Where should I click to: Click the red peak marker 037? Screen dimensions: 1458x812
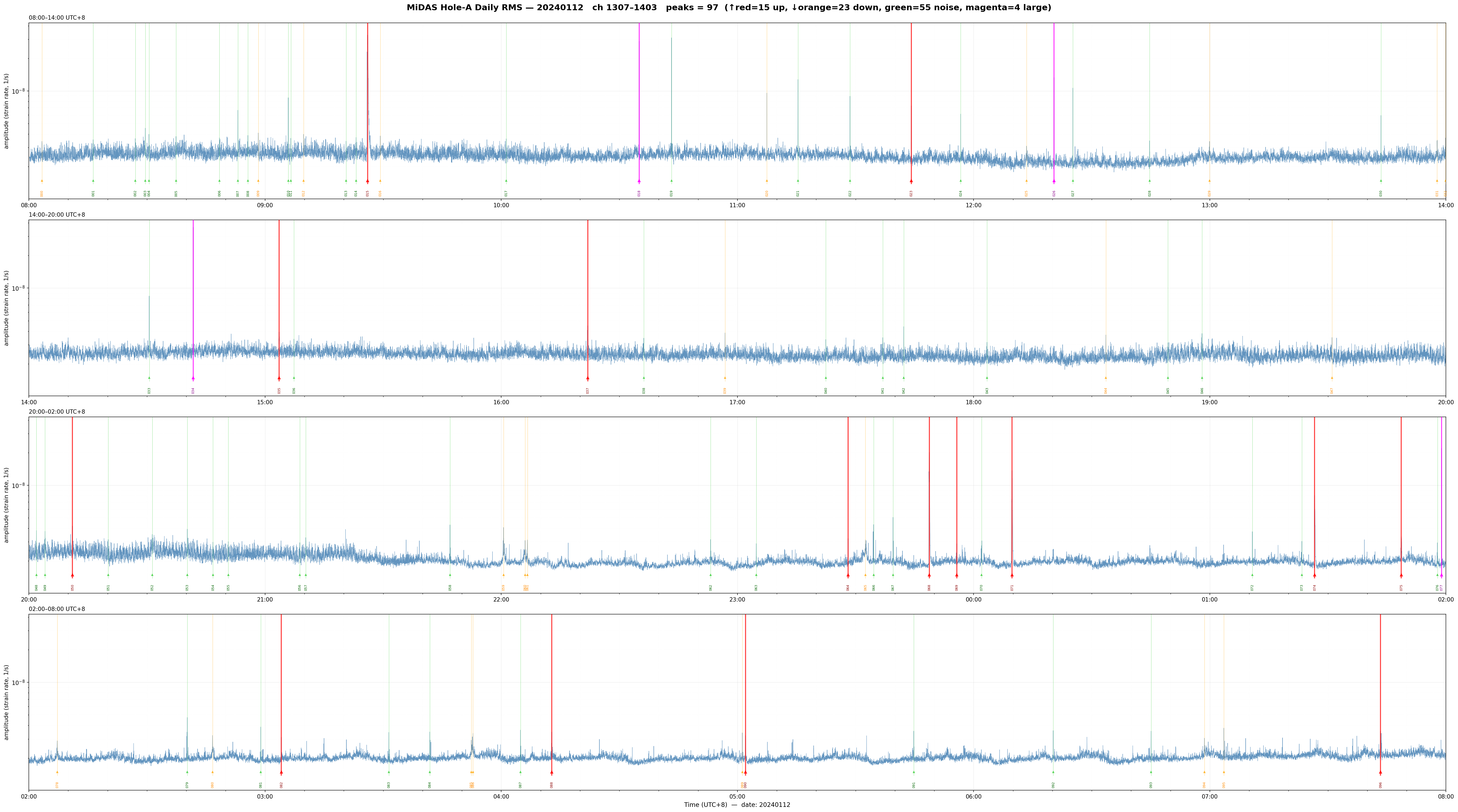click(588, 378)
